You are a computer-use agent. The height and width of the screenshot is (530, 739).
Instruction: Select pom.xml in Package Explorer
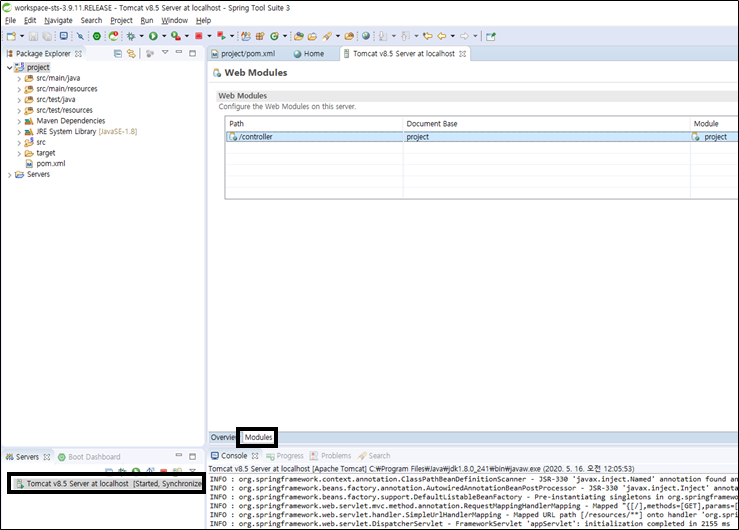tap(50, 163)
